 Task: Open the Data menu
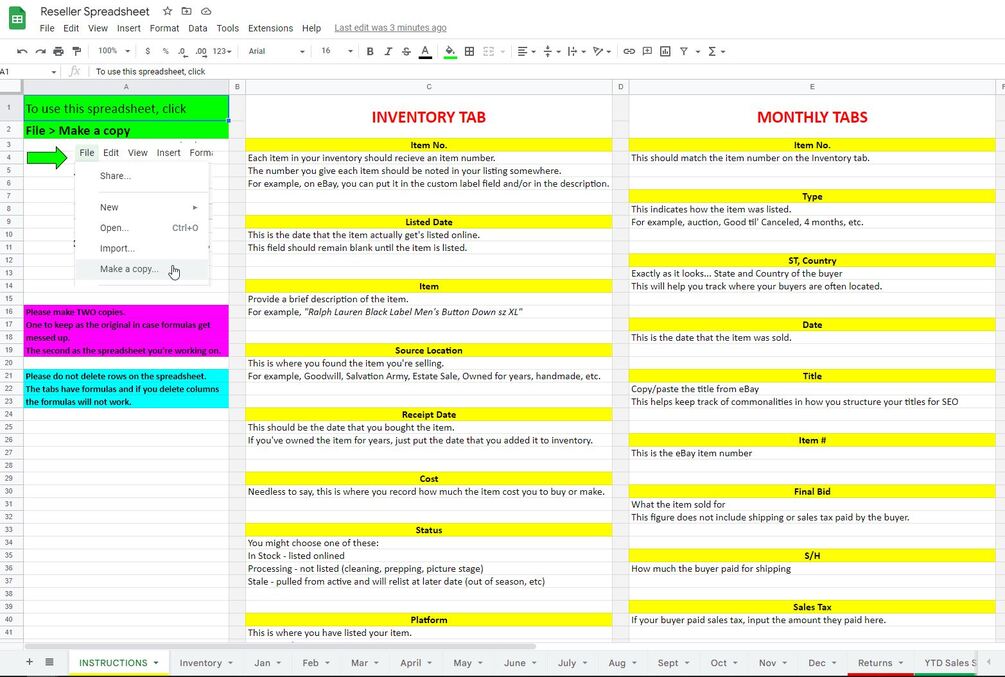click(197, 28)
